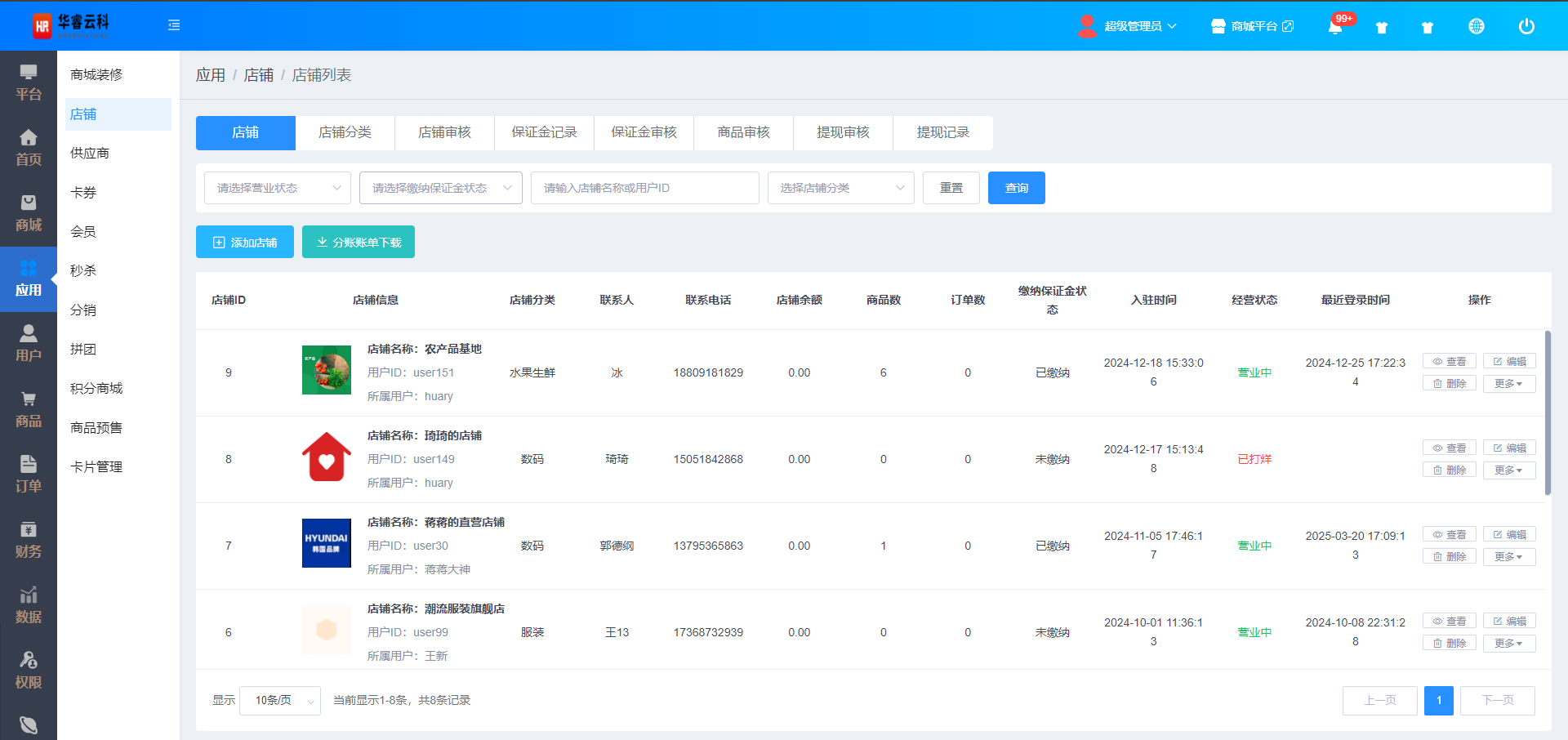The height and width of the screenshot is (740, 1568).
Task: Click the store name or user ID input
Action: (644, 188)
